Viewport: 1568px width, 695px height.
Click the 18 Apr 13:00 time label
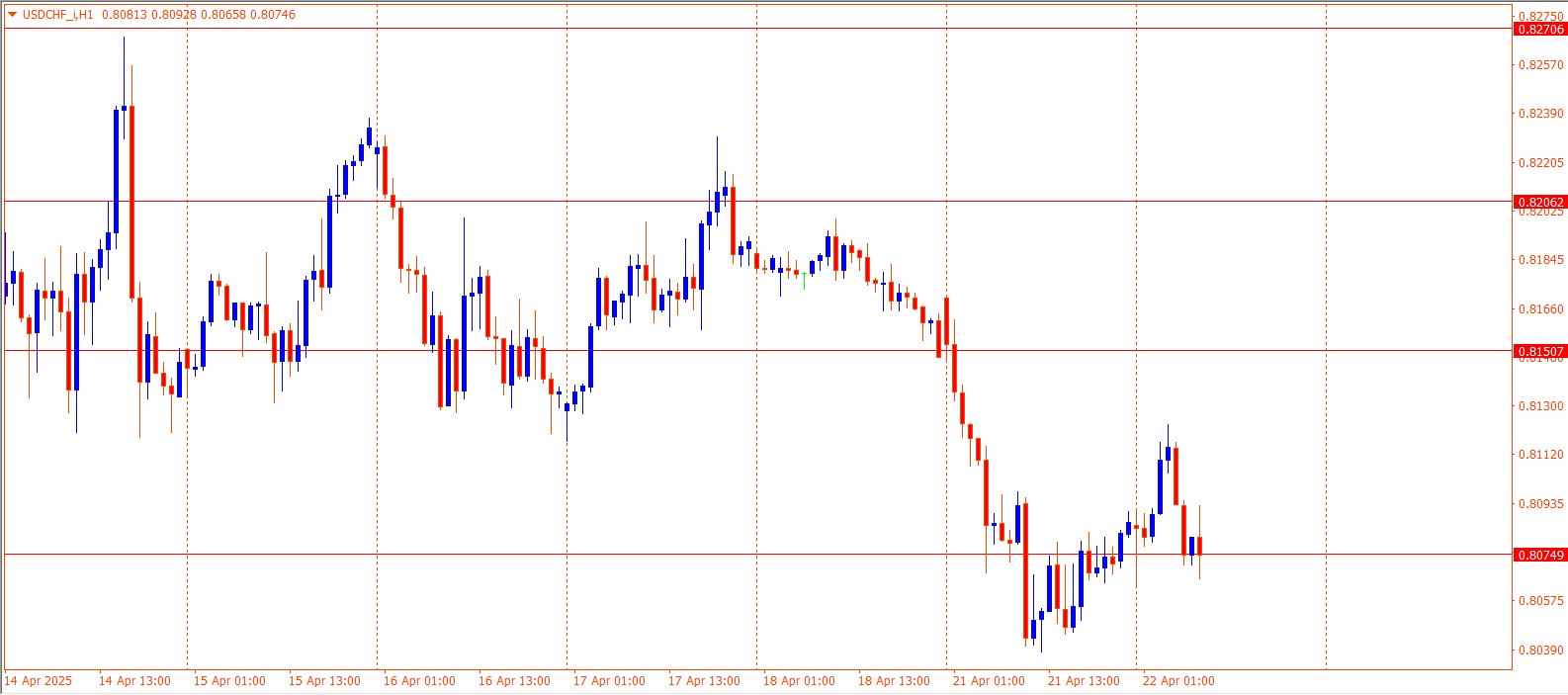pos(894,681)
